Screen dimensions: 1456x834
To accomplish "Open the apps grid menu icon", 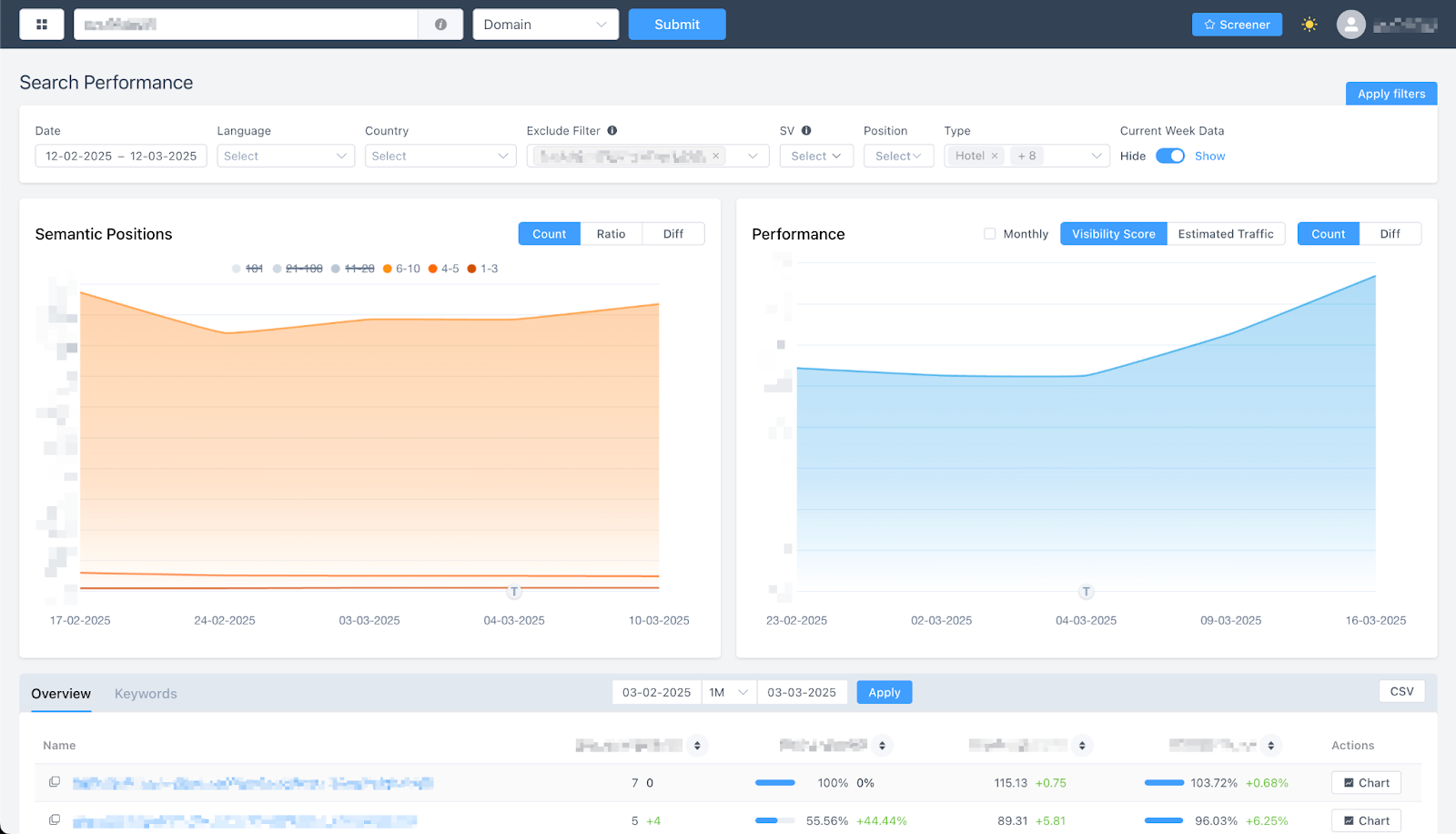I will coord(42,25).
